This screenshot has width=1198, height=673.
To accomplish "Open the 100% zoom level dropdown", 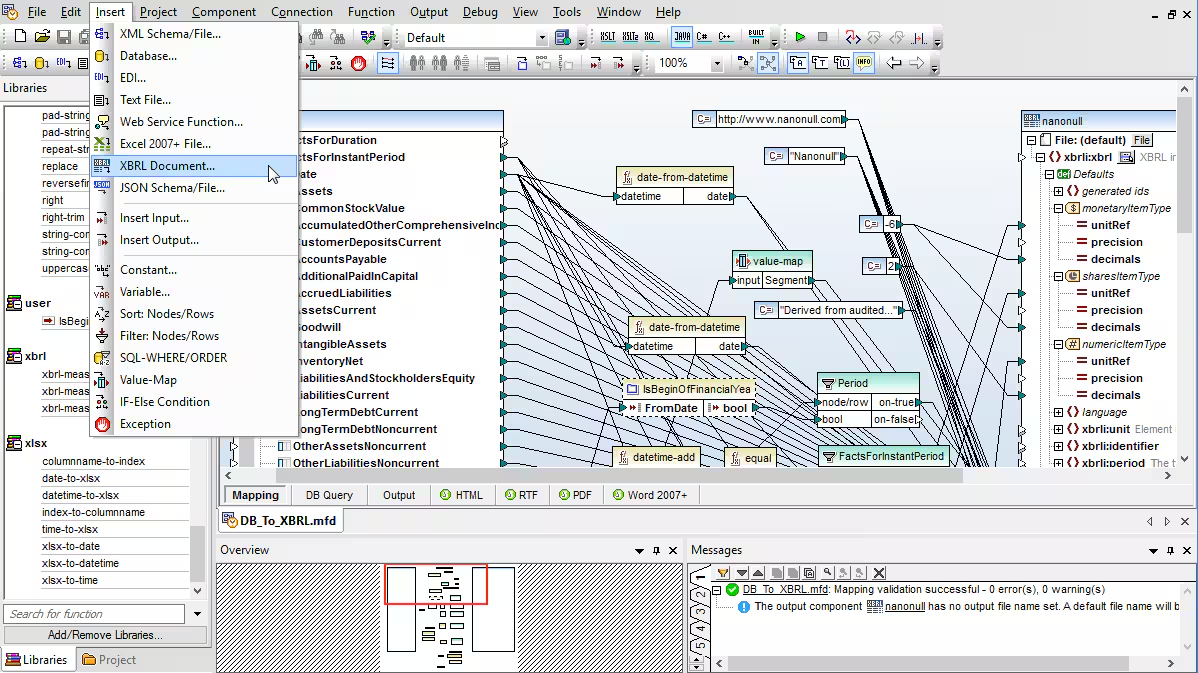I will tap(717, 63).
